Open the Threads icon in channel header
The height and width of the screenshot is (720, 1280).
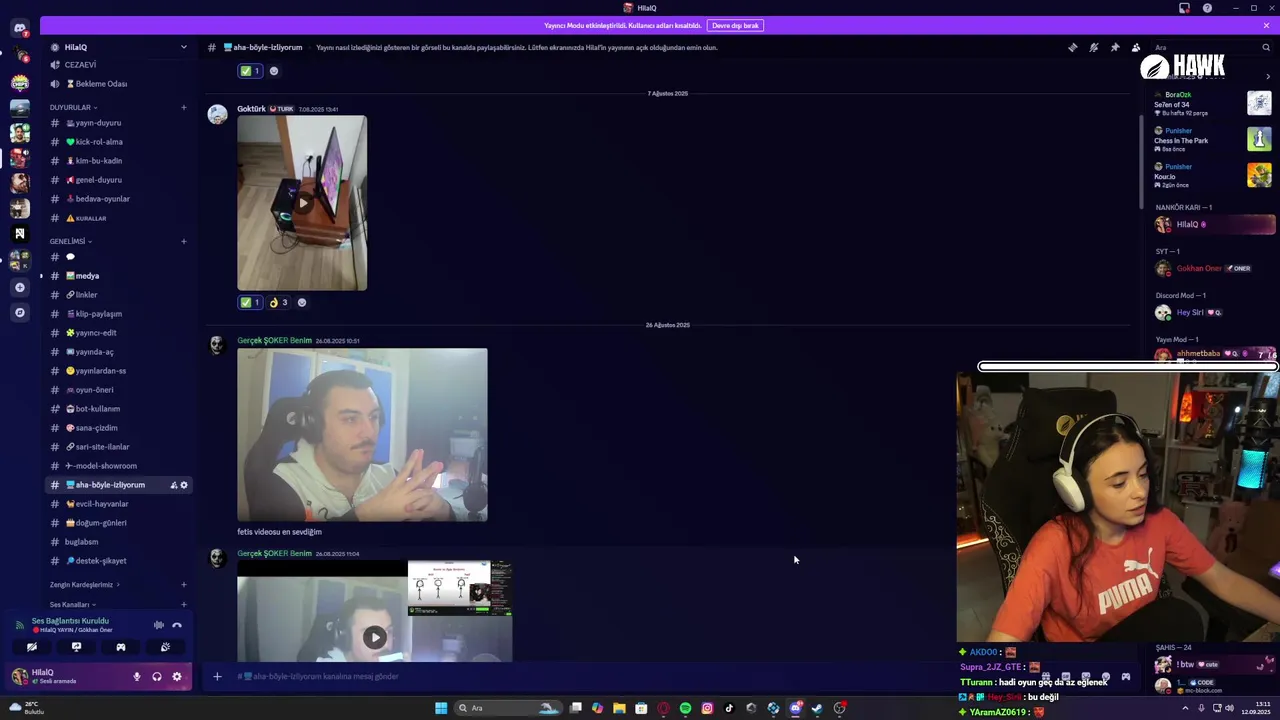coord(1072,47)
